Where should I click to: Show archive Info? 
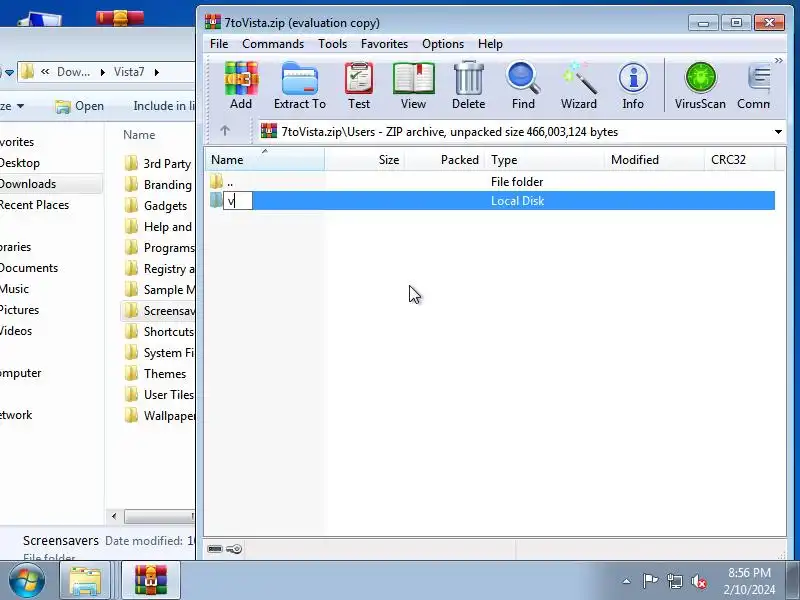coord(633,86)
